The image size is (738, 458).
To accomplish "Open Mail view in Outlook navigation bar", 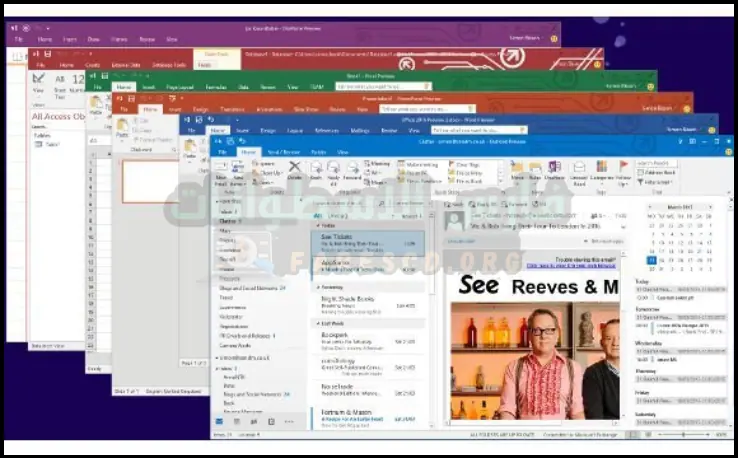I will [219, 421].
